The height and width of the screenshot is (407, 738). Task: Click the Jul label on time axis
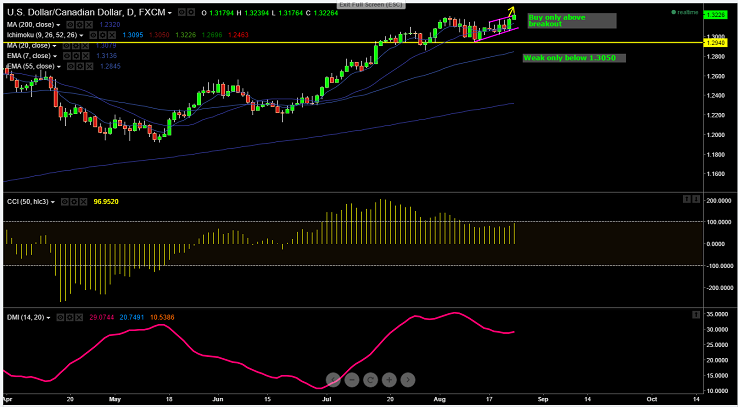tap(326, 397)
